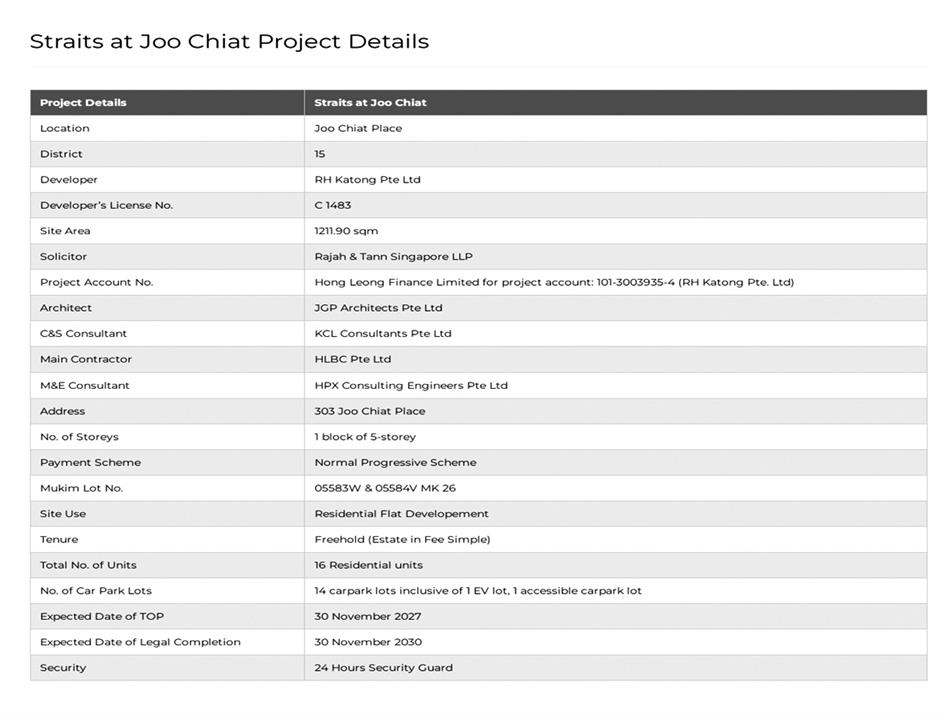
Task: Select 'JGP Architects Pte Ltd' architect cell
Action: (x=378, y=308)
